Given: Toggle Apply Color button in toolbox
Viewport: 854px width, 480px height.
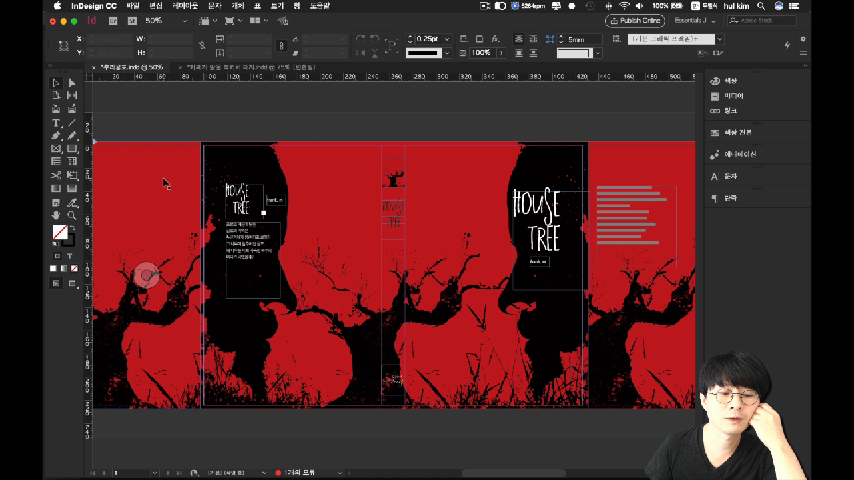Looking at the screenshot, I should [x=53, y=269].
